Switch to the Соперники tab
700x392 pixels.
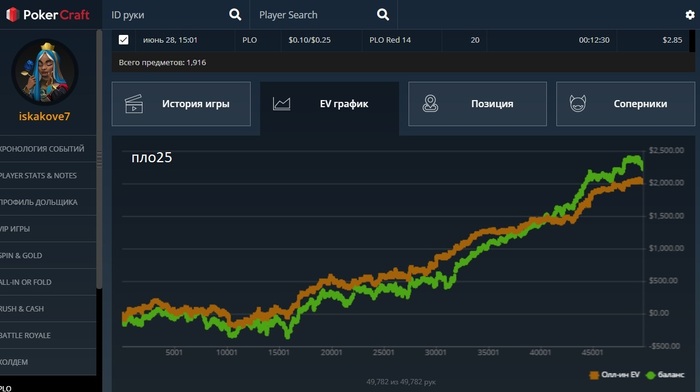point(625,104)
